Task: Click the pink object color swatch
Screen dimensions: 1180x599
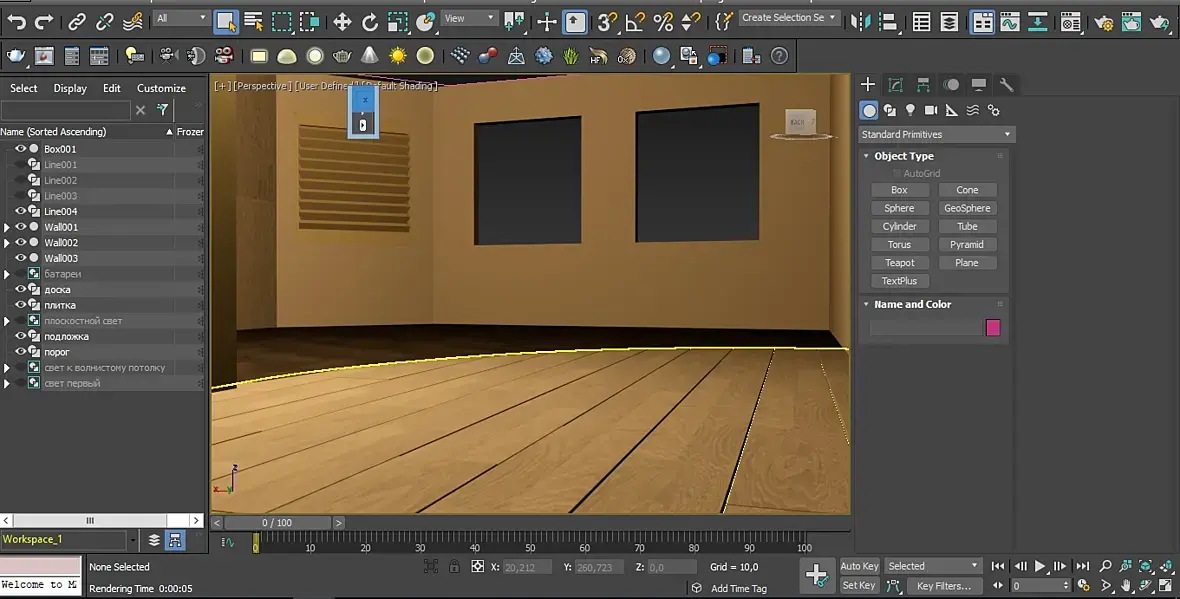Action: tap(993, 328)
